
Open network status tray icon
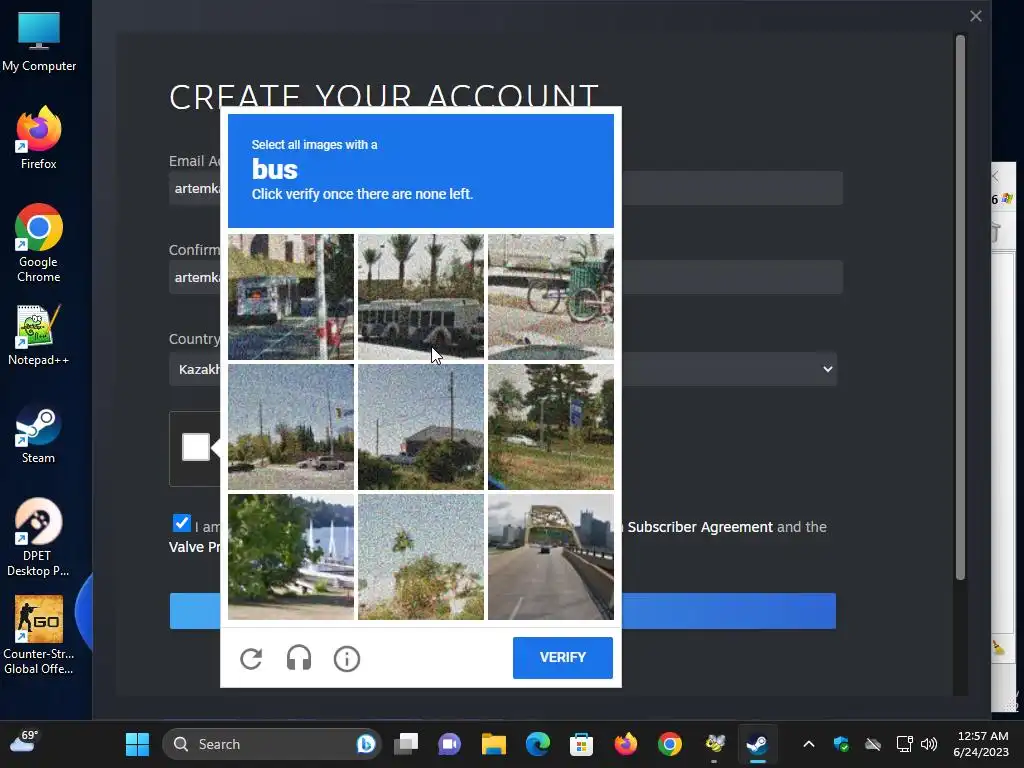904,744
